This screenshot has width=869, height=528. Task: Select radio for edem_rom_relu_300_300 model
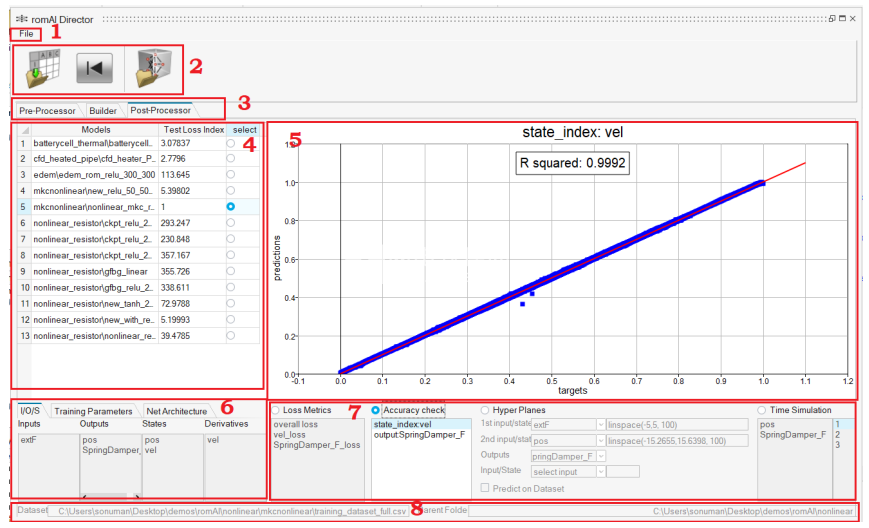tap(231, 175)
